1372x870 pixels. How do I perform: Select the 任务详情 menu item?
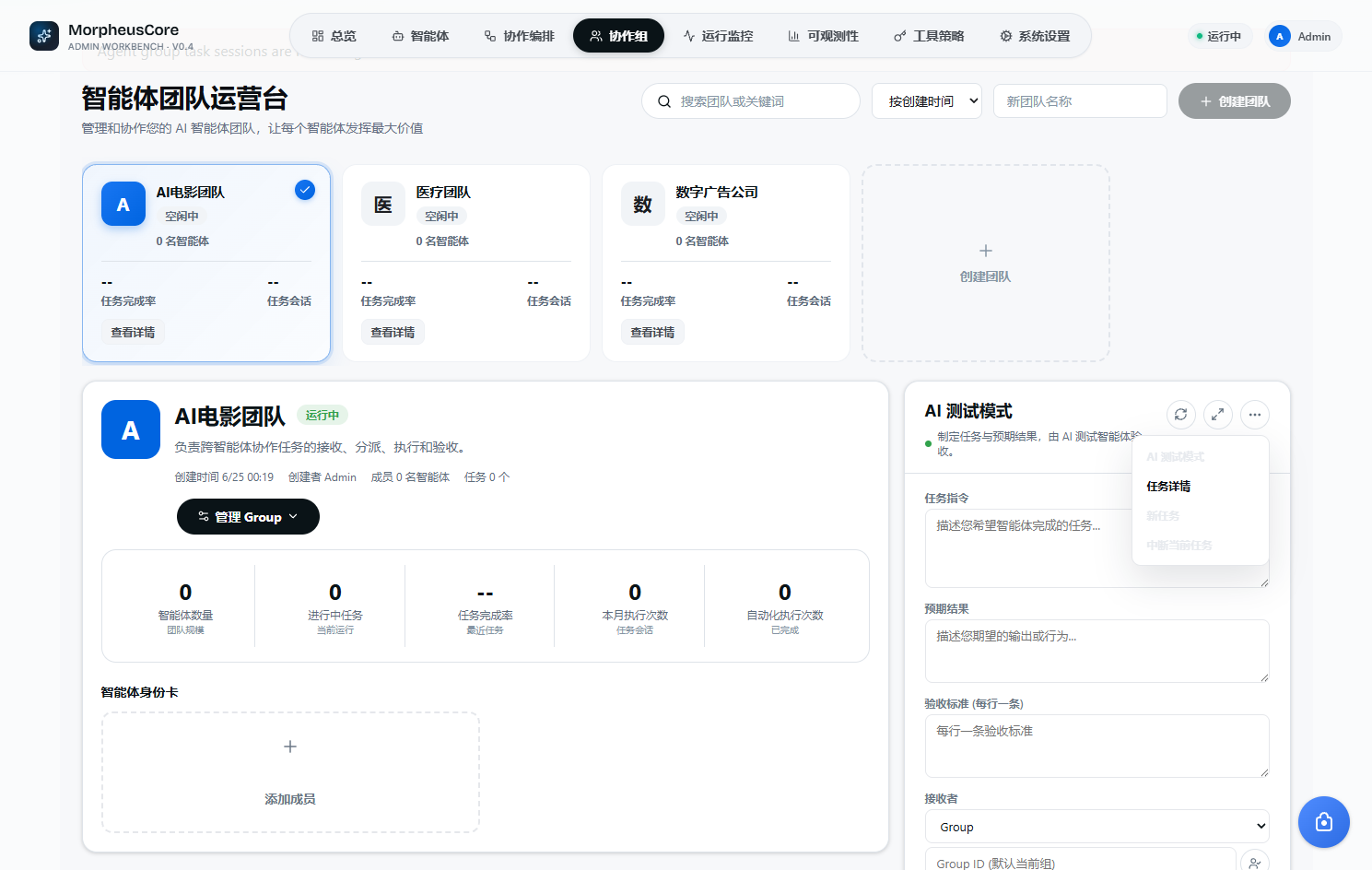(x=1201, y=487)
